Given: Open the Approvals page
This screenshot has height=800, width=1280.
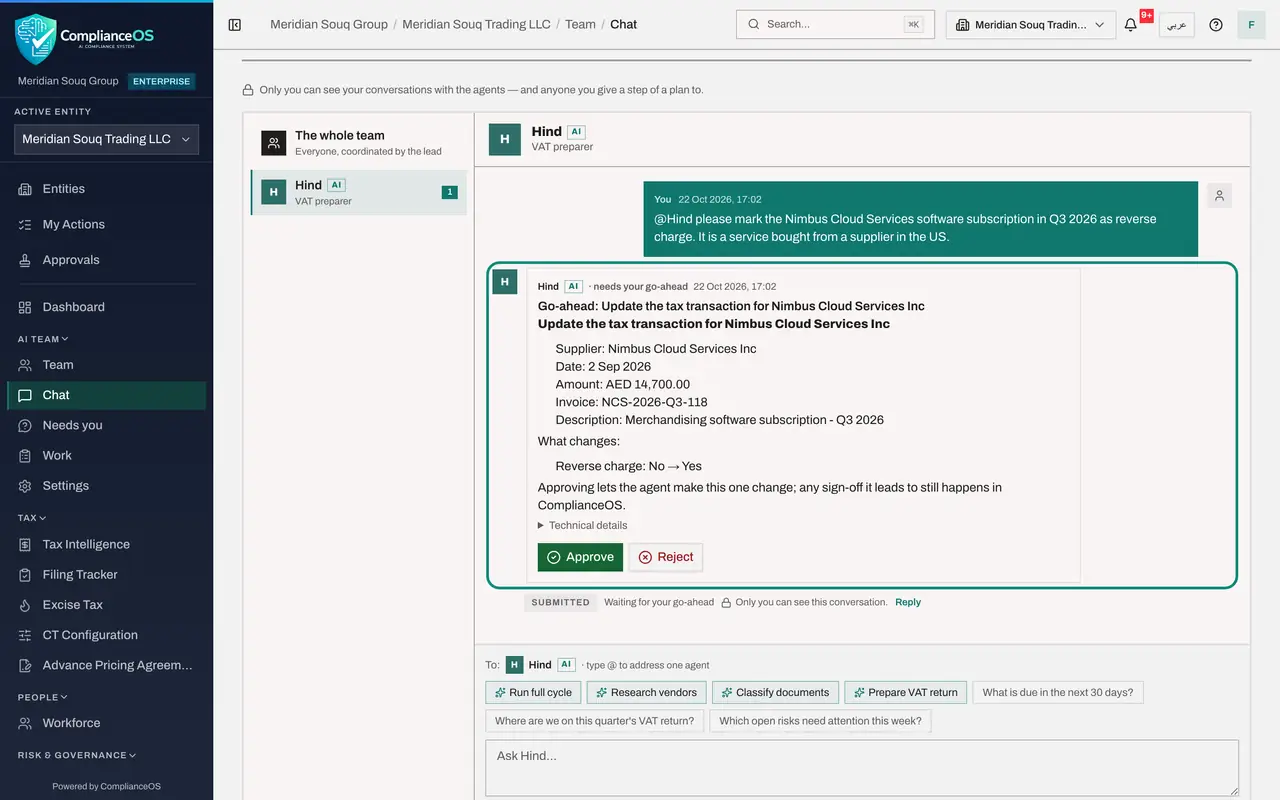Looking at the screenshot, I should pos(107,260).
